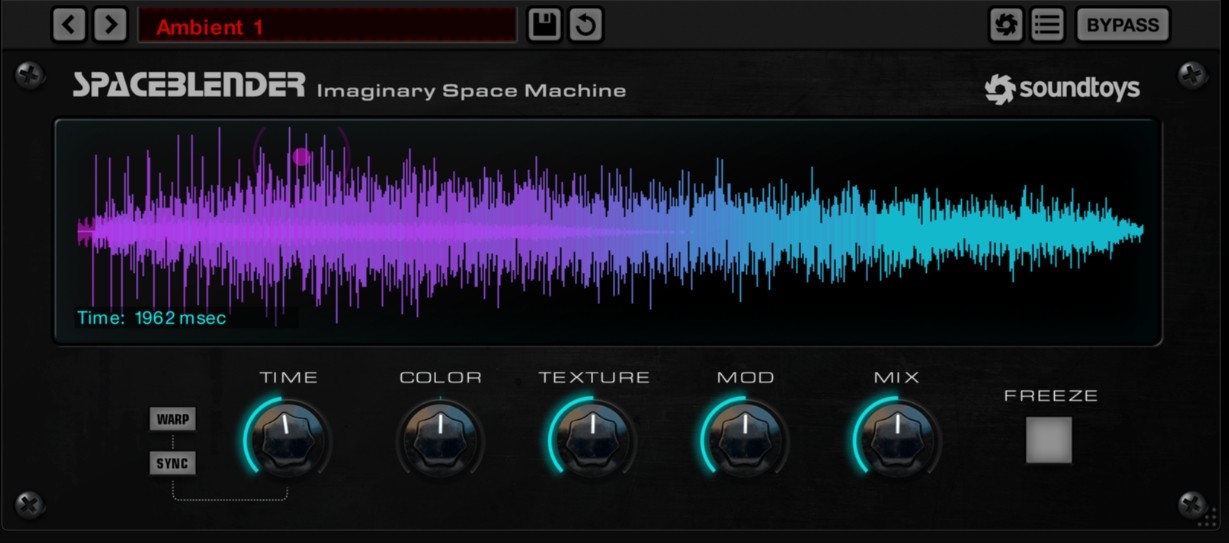Image resolution: width=1229 pixels, height=543 pixels.
Task: Enable the WARP button
Action: [173, 419]
